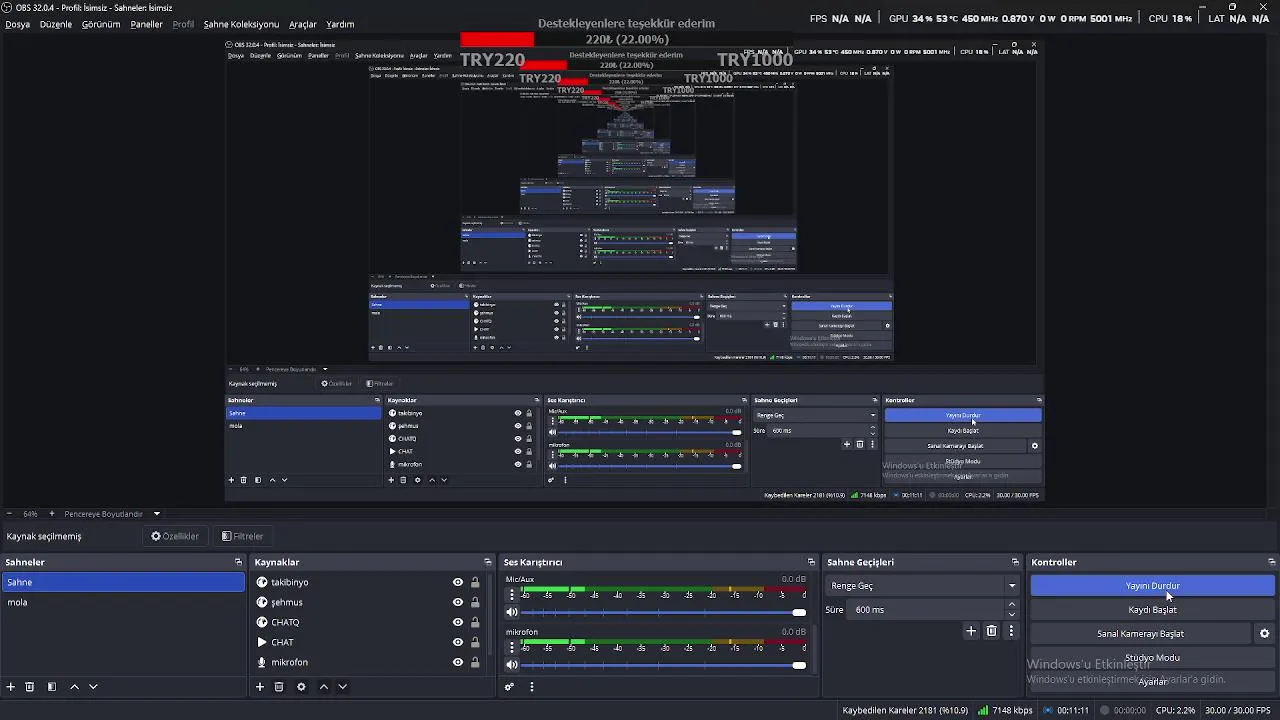Move scene down arrow in Sahneler panel
1280x720 pixels.
click(x=93, y=687)
